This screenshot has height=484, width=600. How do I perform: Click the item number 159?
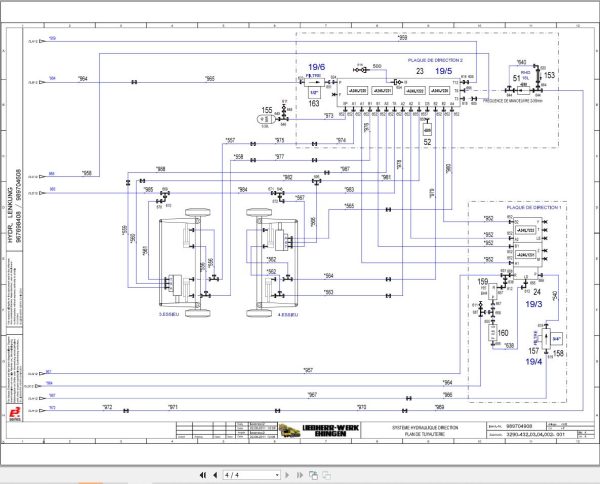483,282
